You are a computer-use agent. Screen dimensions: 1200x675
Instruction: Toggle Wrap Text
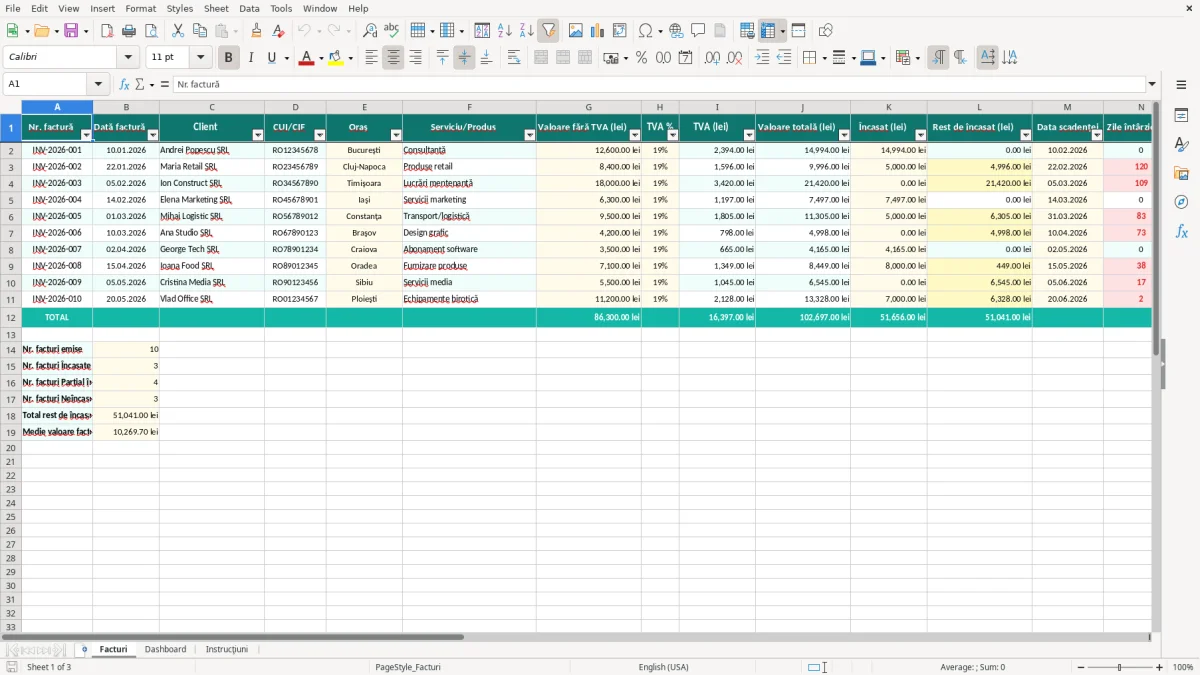514,58
